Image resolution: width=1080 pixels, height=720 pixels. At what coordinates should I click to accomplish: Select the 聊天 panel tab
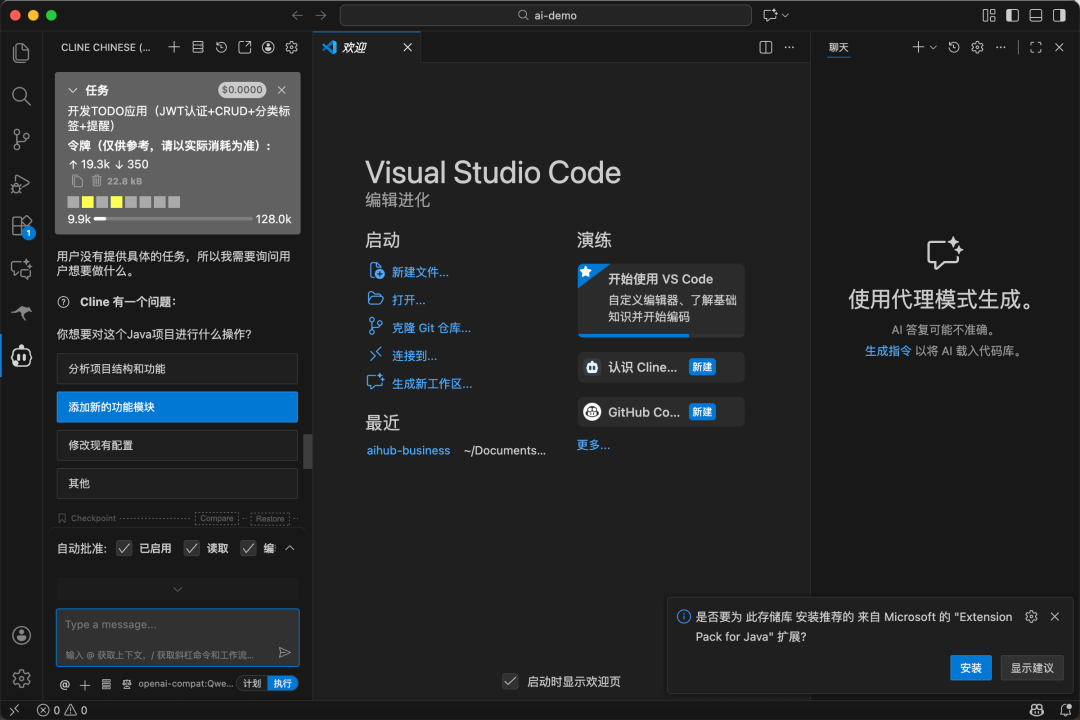coord(838,47)
